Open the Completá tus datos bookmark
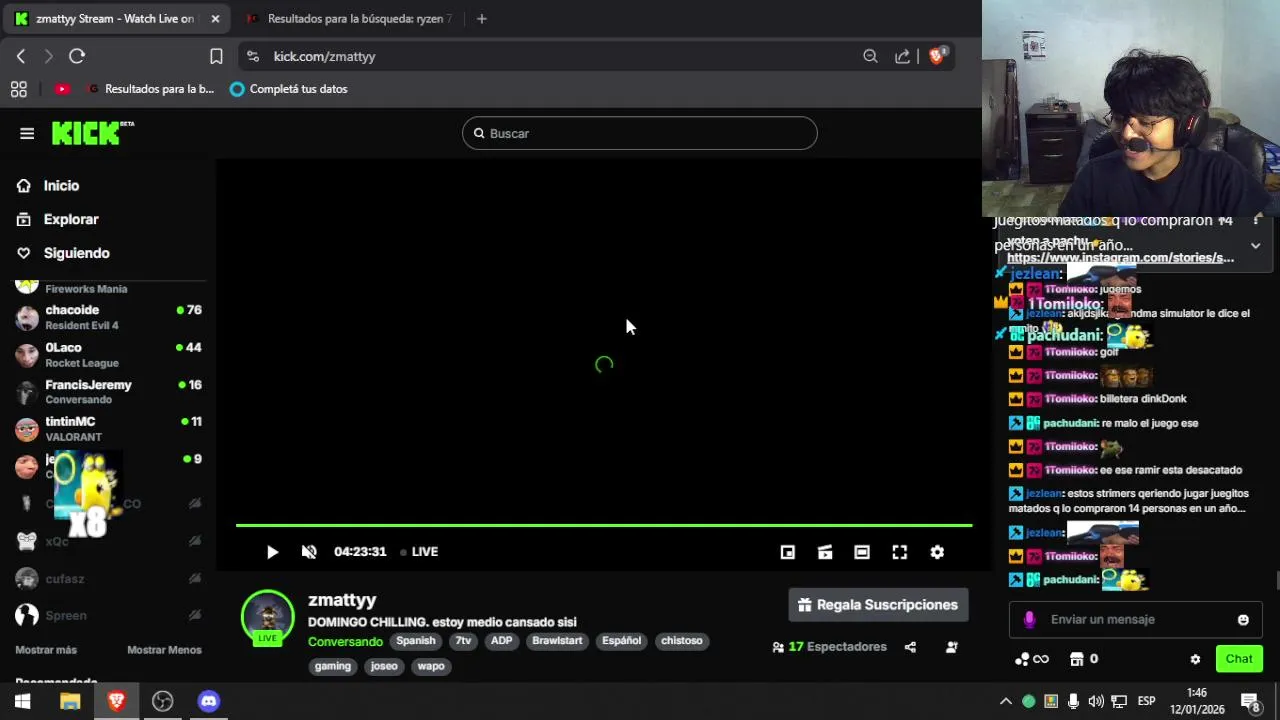This screenshot has width=1280, height=720. tap(288, 89)
